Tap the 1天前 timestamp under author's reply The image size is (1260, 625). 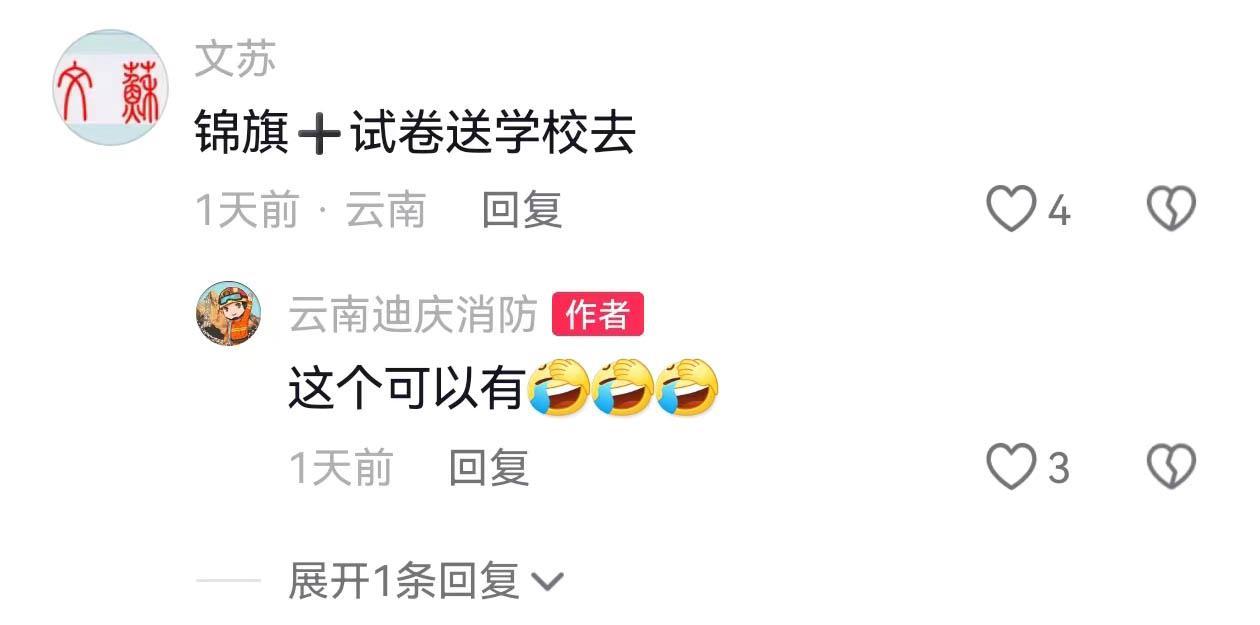pyautogui.click(x=341, y=467)
